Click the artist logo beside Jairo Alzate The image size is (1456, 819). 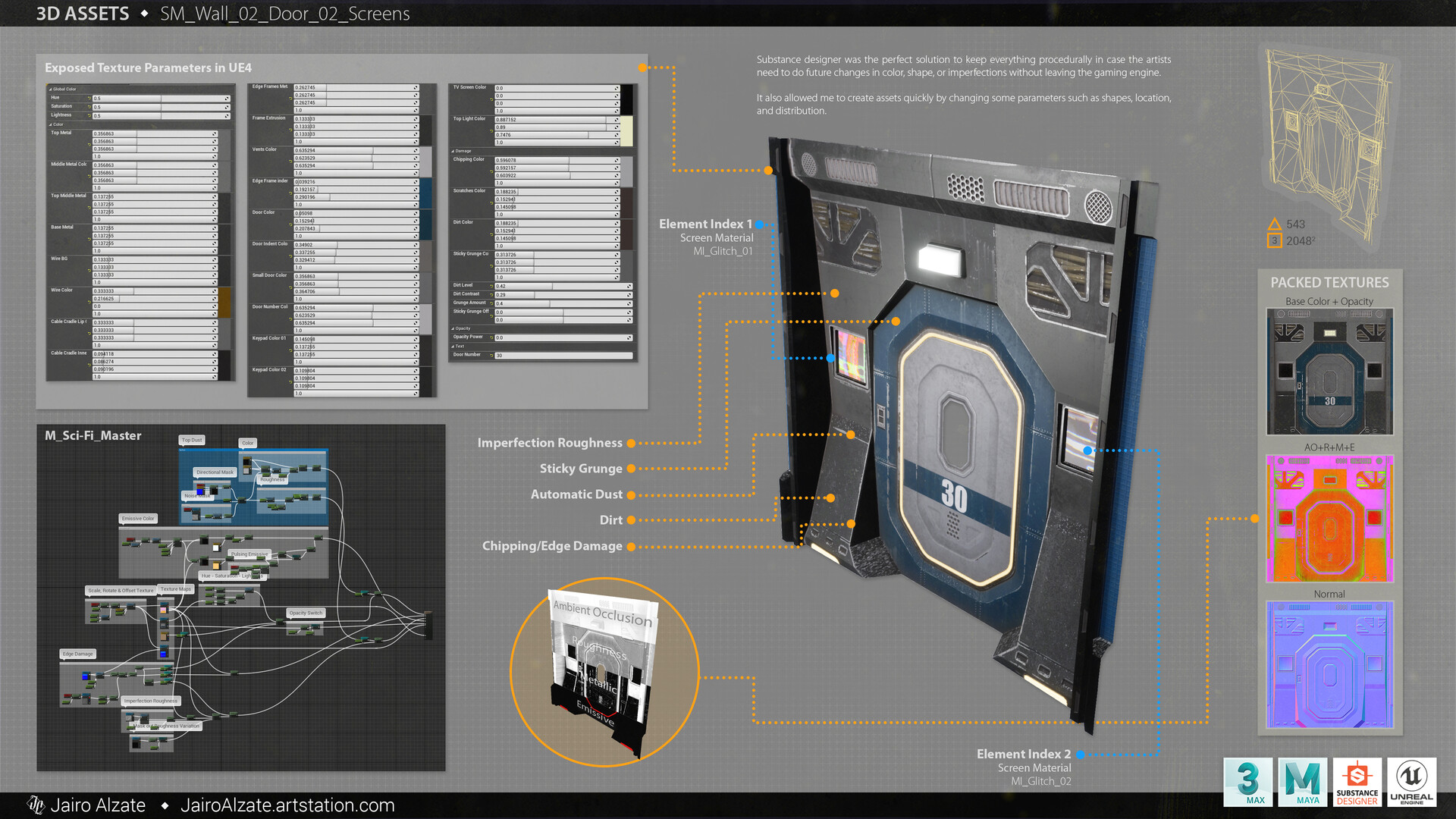tap(36, 805)
